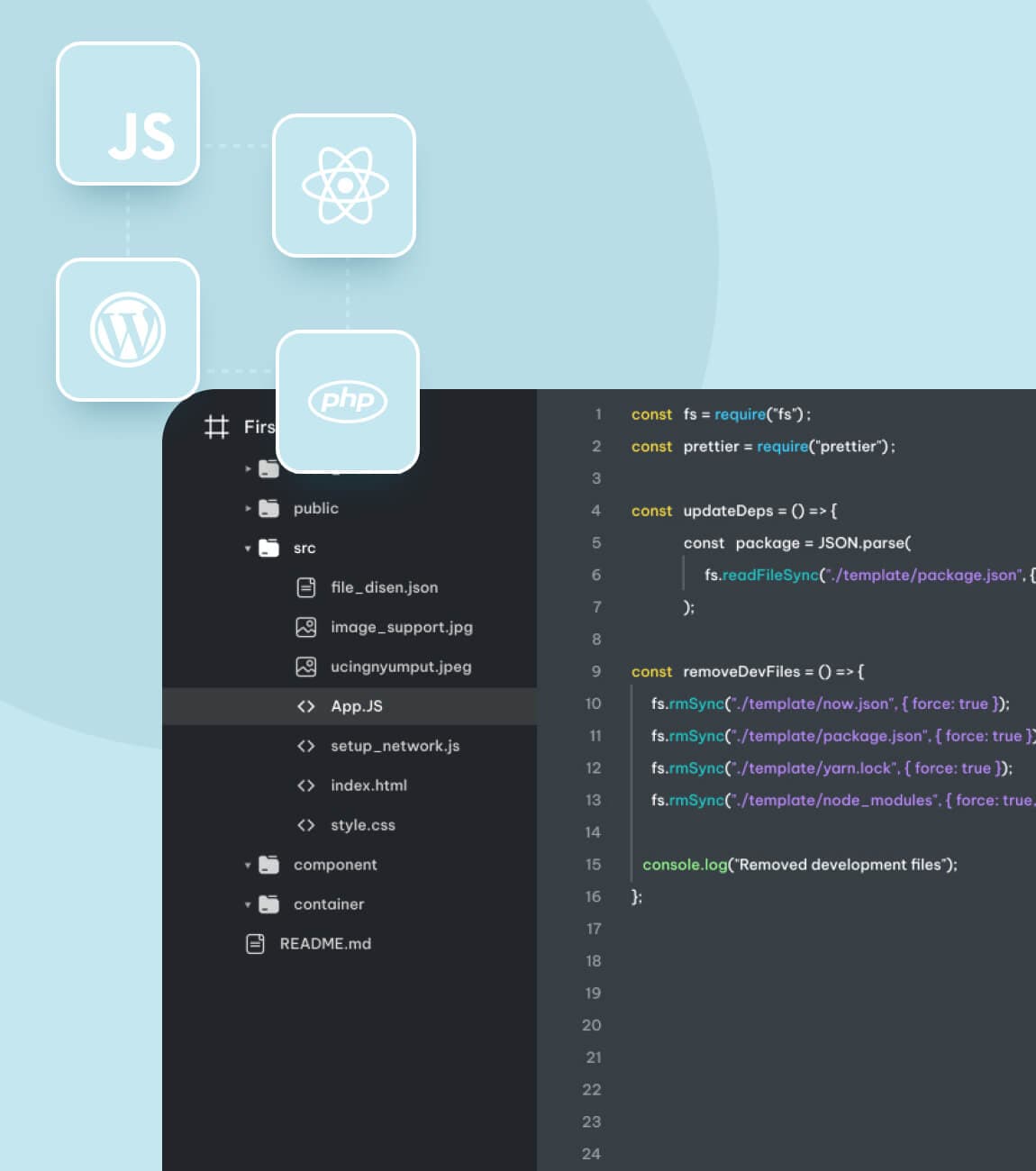
Task: Click 'removeDevFiles' on line 9
Action: click(x=741, y=672)
